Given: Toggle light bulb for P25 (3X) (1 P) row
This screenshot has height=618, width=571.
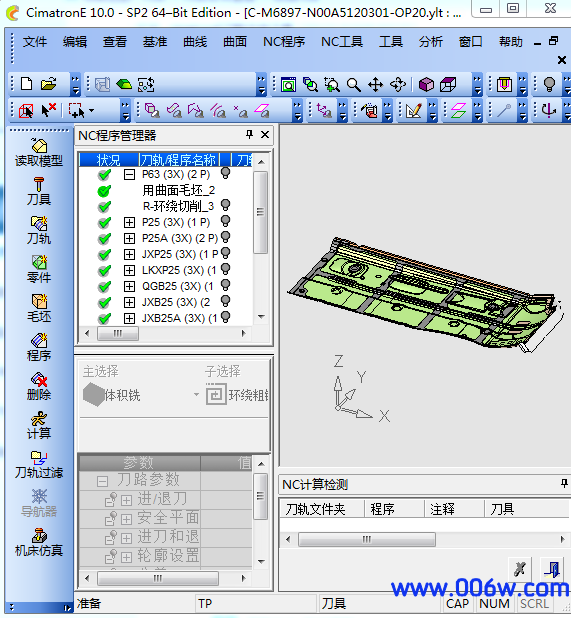Looking at the screenshot, I should pyautogui.click(x=225, y=221).
